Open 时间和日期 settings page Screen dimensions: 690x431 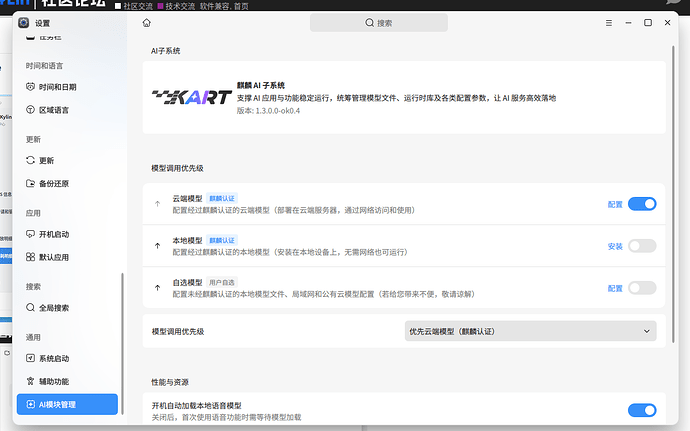point(67,87)
